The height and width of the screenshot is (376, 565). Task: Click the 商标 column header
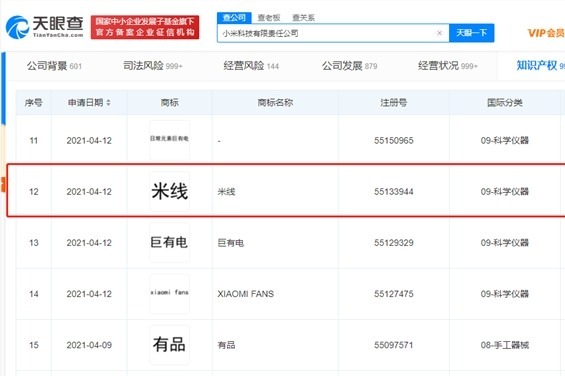pos(169,103)
